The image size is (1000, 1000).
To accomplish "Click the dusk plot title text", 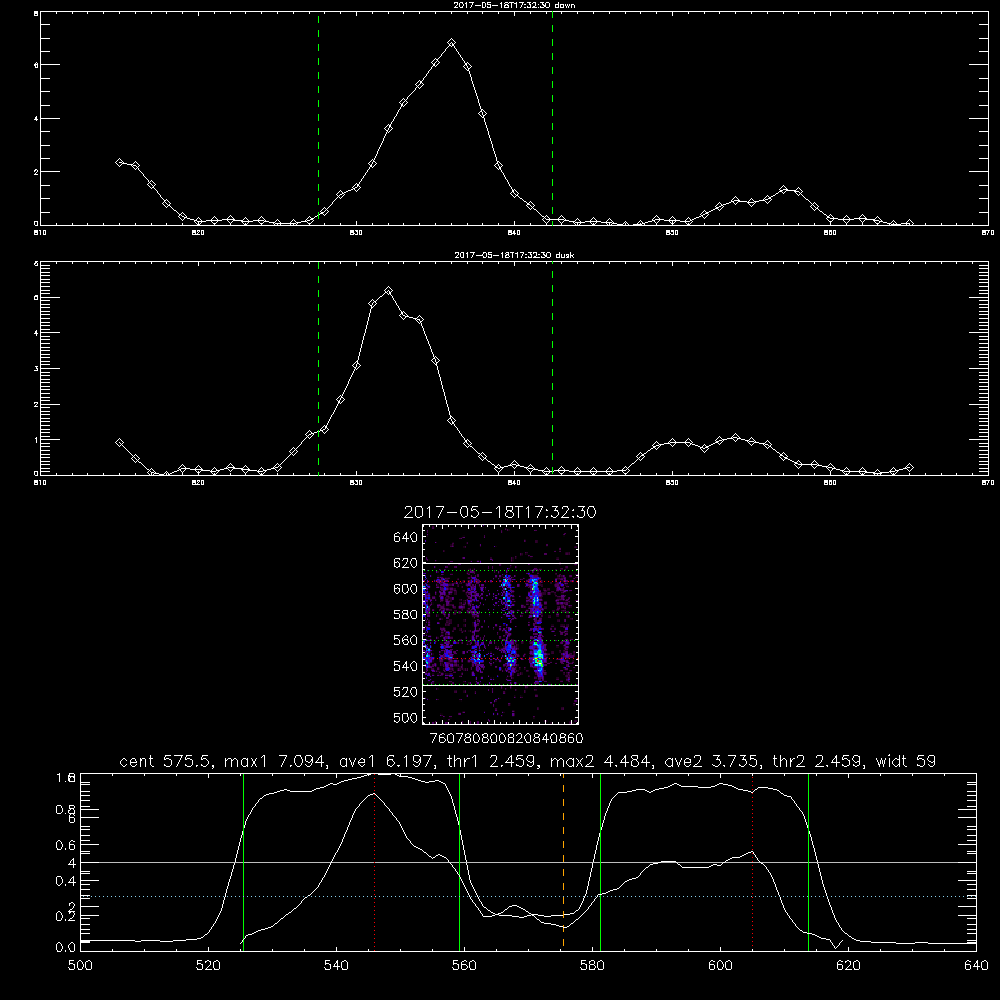I will pos(514,255).
